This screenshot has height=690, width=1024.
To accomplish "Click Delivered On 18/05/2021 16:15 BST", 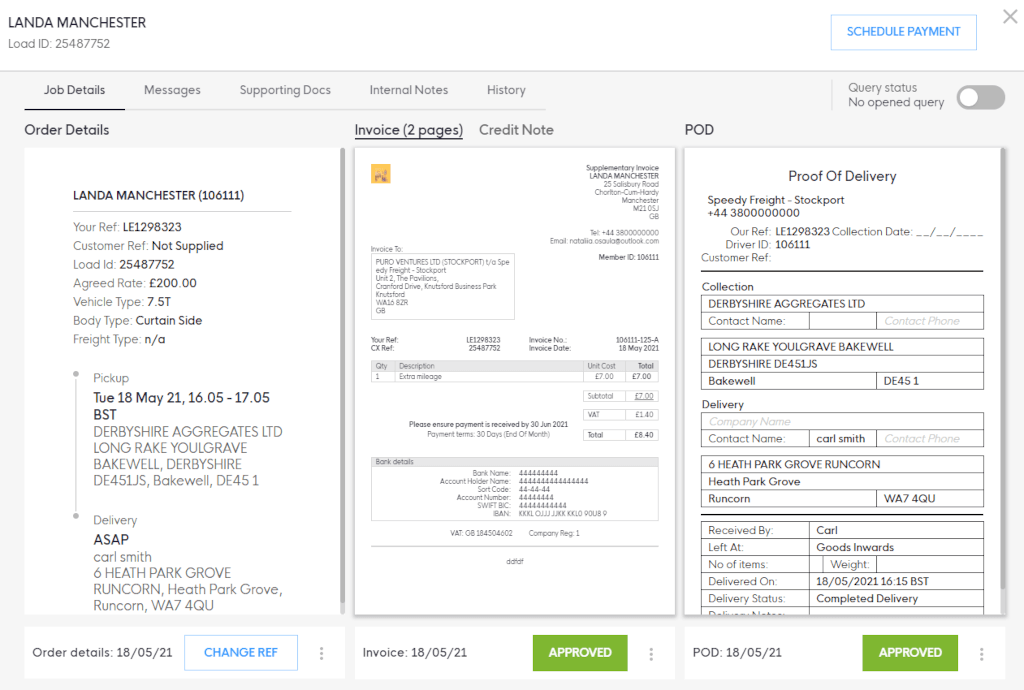I will click(872, 581).
